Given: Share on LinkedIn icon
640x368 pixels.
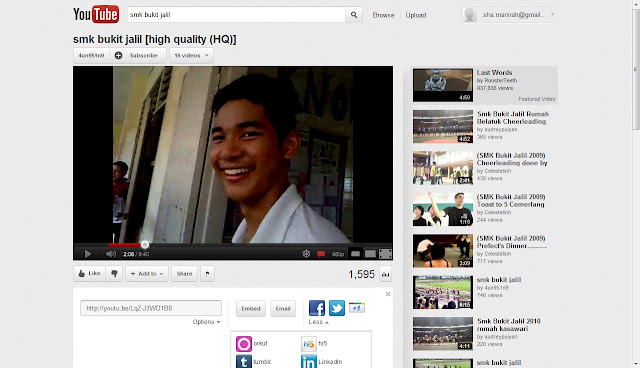Looking at the screenshot, I should pos(309,361).
